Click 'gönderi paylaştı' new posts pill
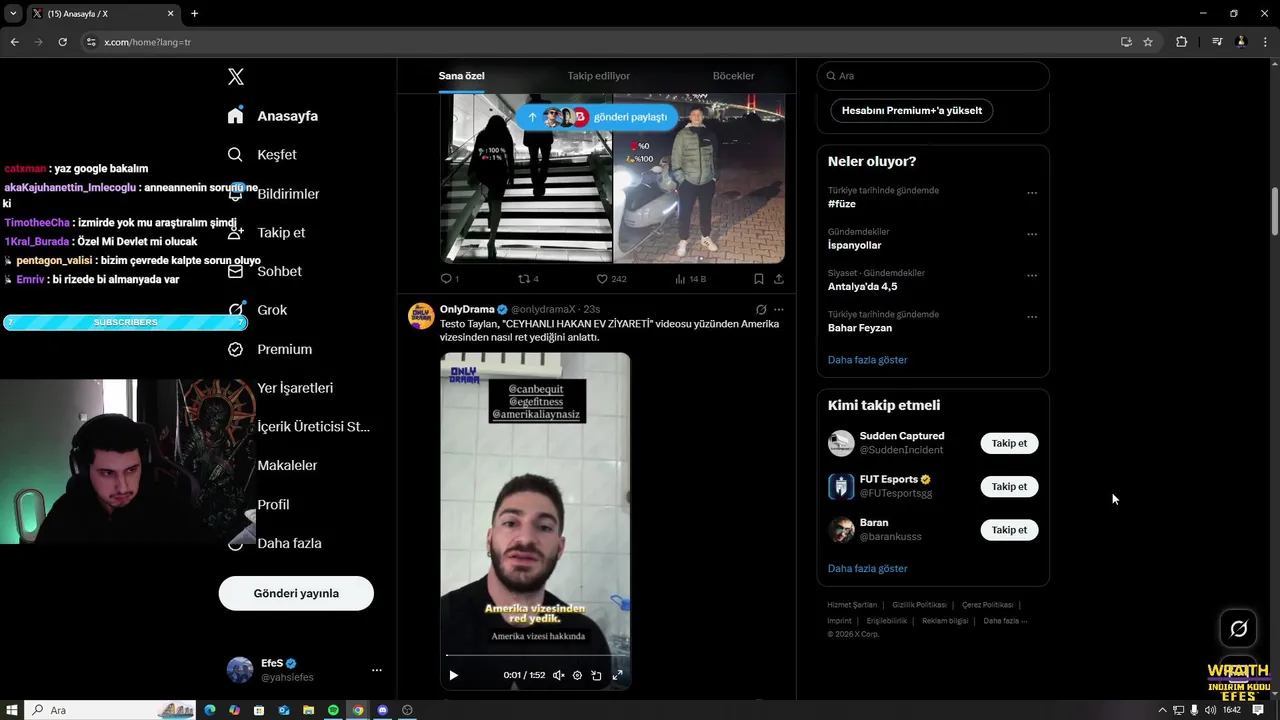This screenshot has height=720, width=1280. 597,117
